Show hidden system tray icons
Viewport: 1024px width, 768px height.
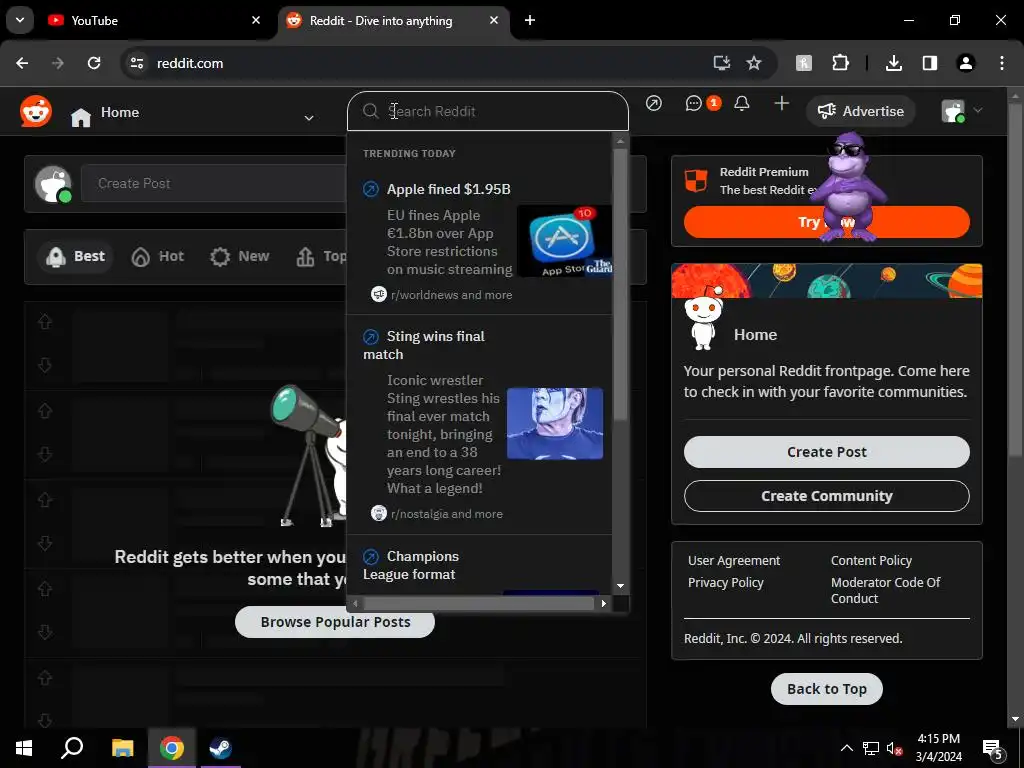[846, 748]
